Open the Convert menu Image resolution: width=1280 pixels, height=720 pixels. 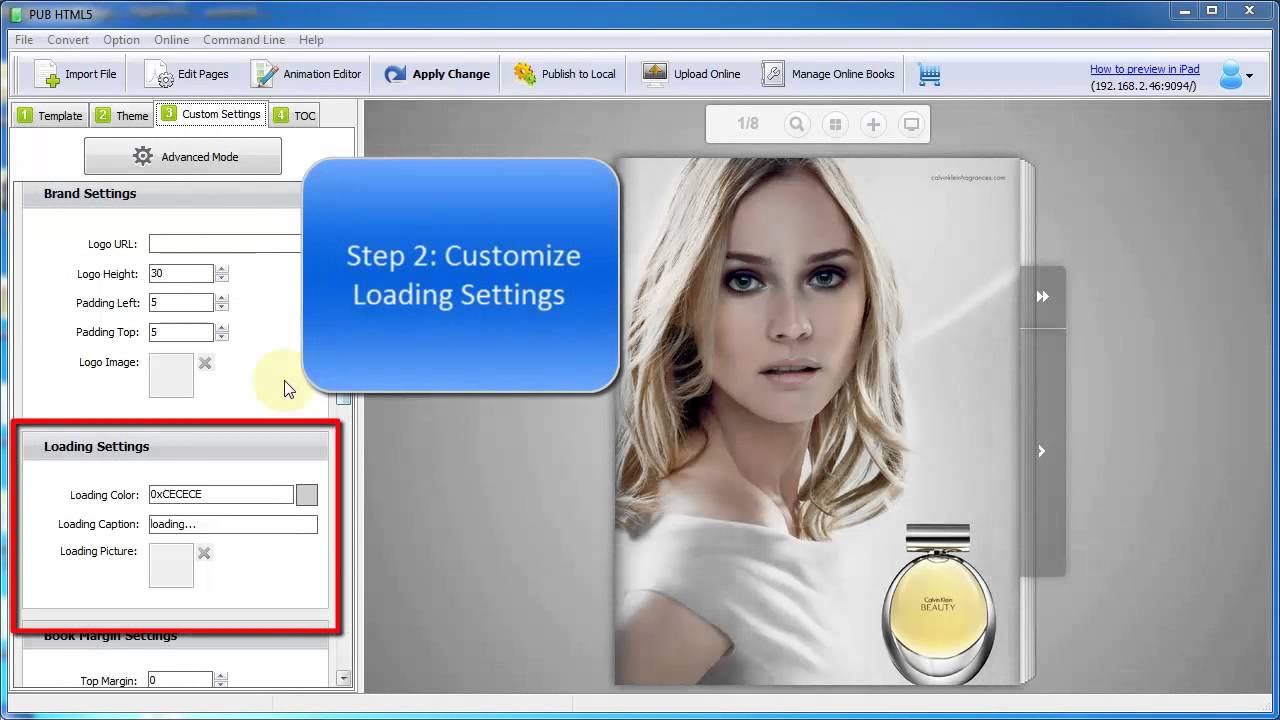(68, 40)
